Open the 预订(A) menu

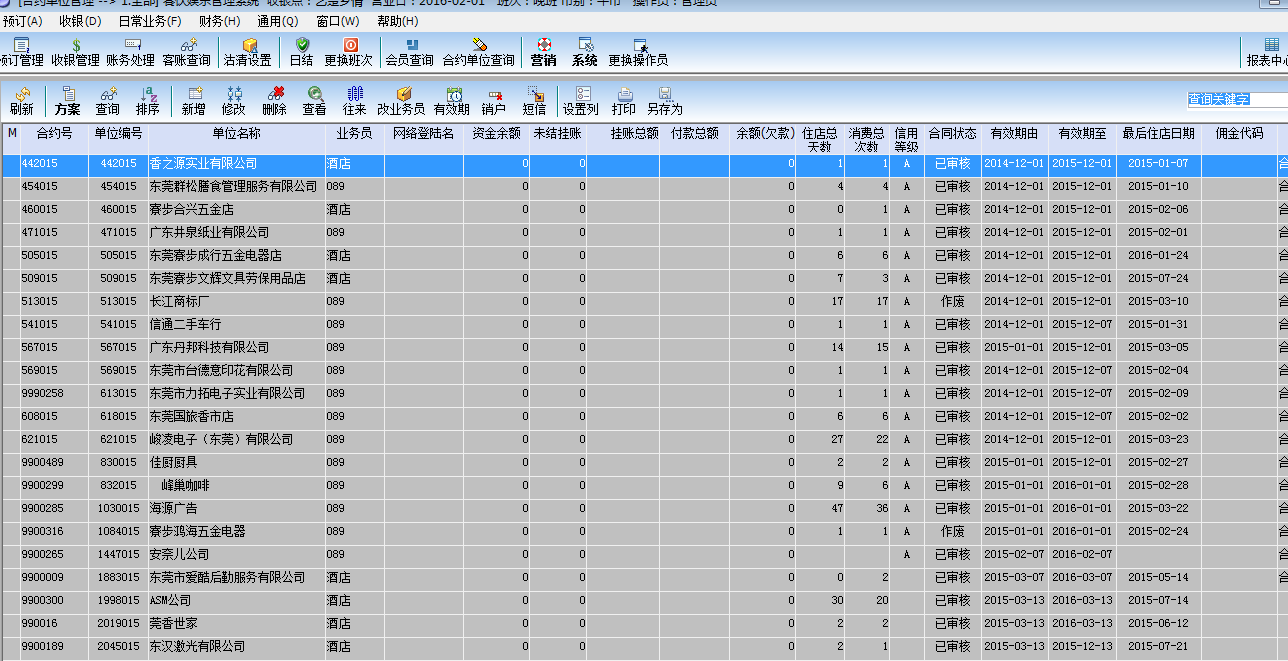(x=23, y=21)
